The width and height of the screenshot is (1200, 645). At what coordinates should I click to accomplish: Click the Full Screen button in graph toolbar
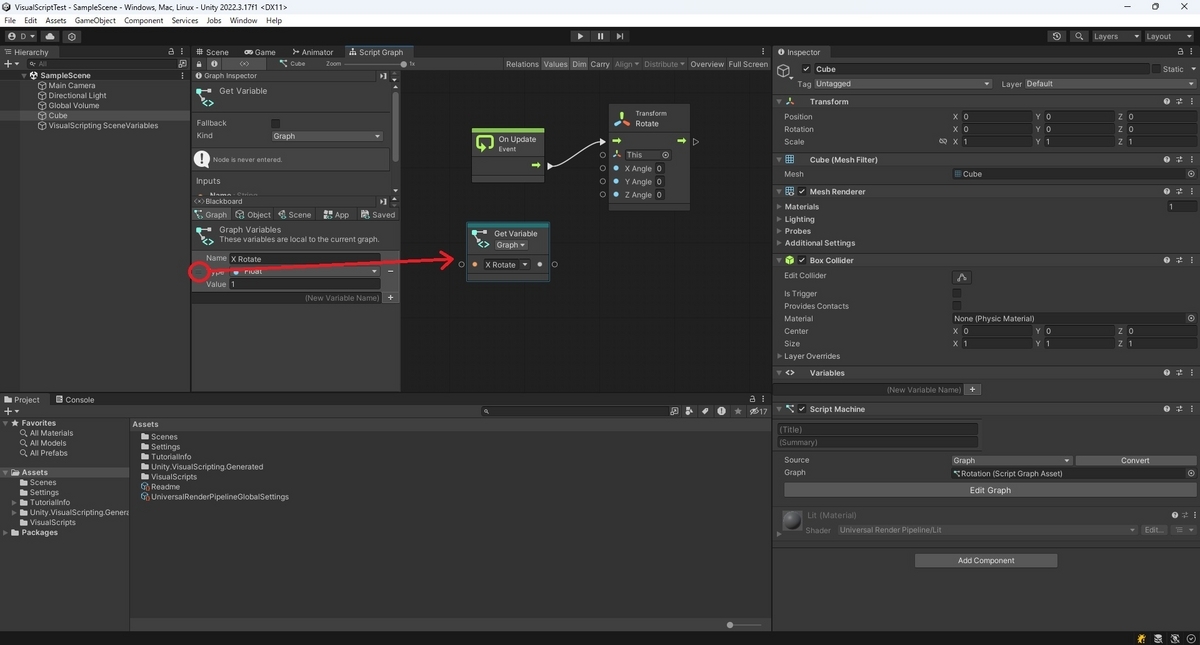[748, 64]
